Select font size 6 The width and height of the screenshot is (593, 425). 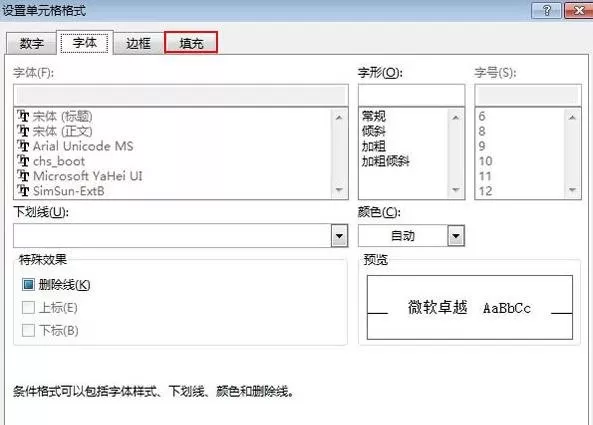(x=482, y=116)
